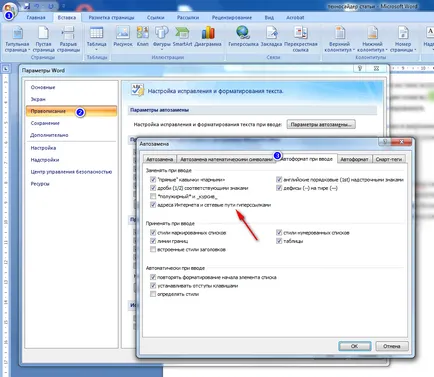Select Настройка in options sidebar

tap(43, 148)
